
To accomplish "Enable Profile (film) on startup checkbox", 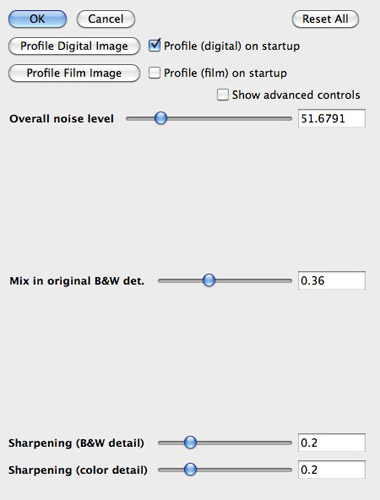I will (154, 73).
